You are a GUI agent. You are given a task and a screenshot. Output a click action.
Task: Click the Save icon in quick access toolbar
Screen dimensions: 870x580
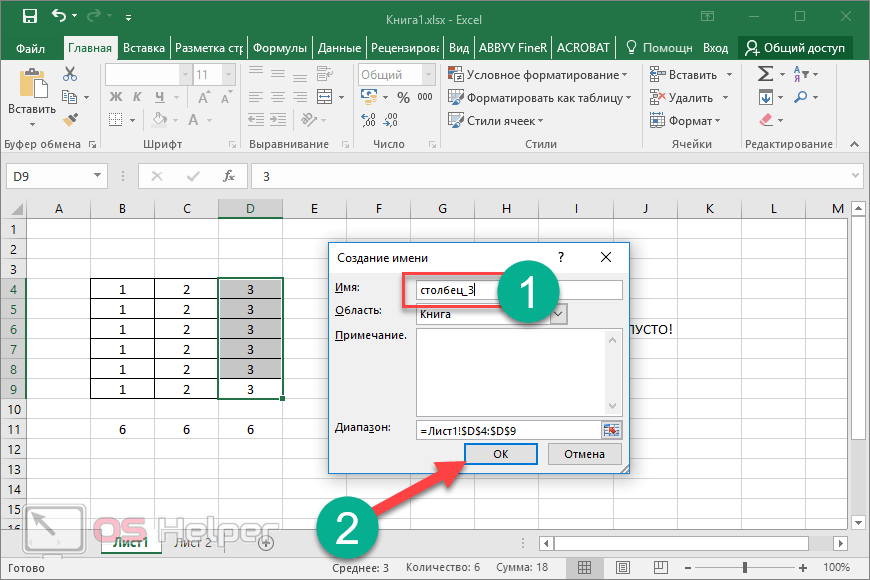tap(29, 17)
